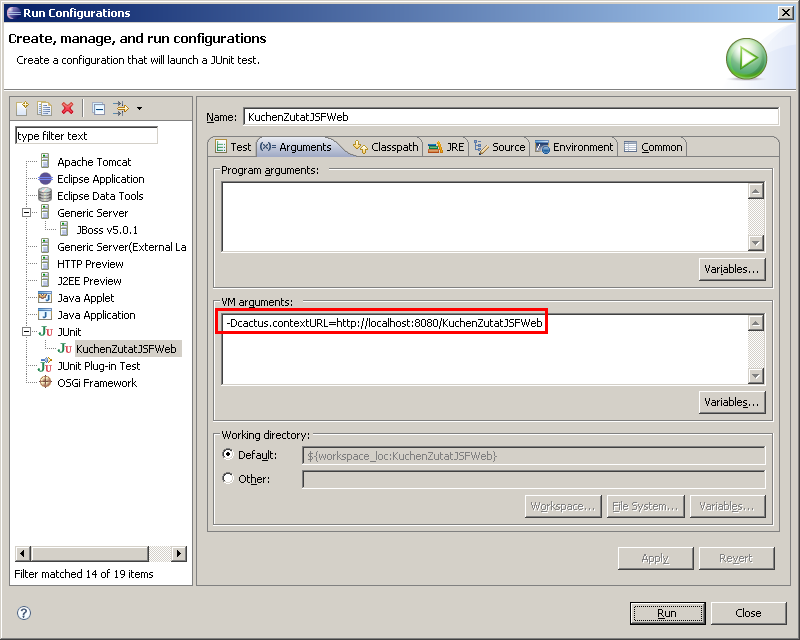
Task: Open the Classpath tab
Action: 386,147
